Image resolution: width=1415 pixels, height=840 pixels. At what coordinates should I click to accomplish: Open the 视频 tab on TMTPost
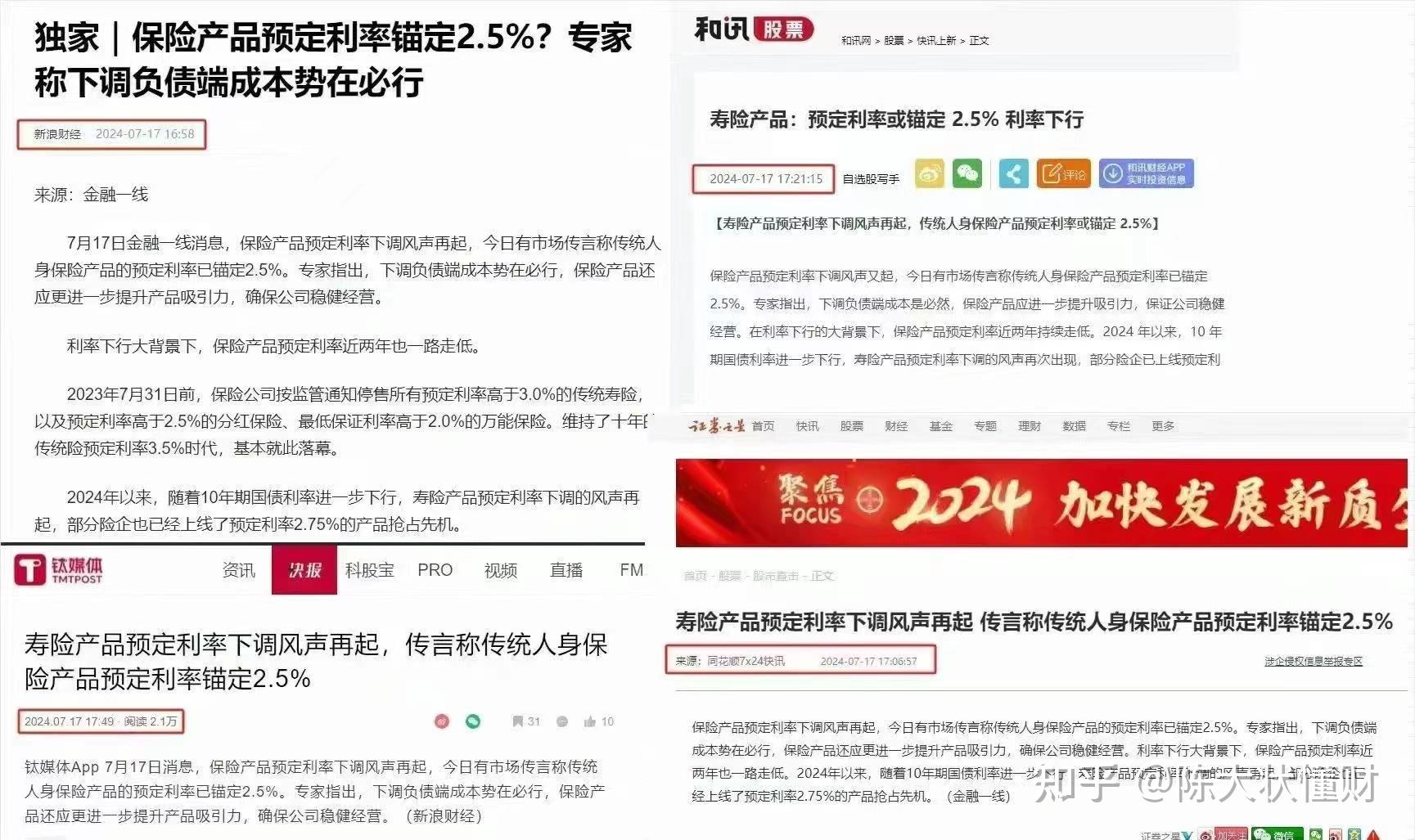click(500, 570)
